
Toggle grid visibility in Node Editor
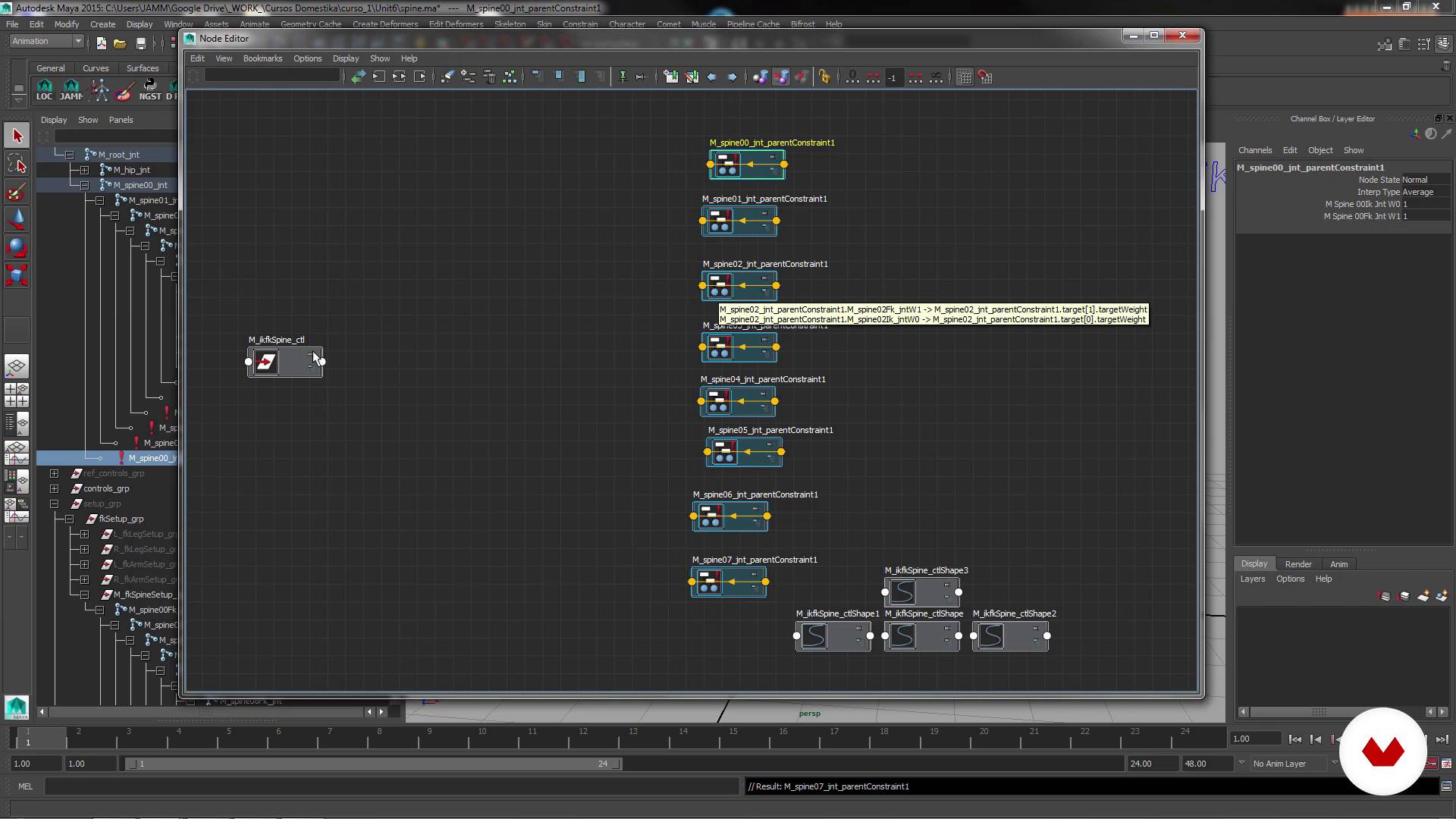tap(965, 77)
